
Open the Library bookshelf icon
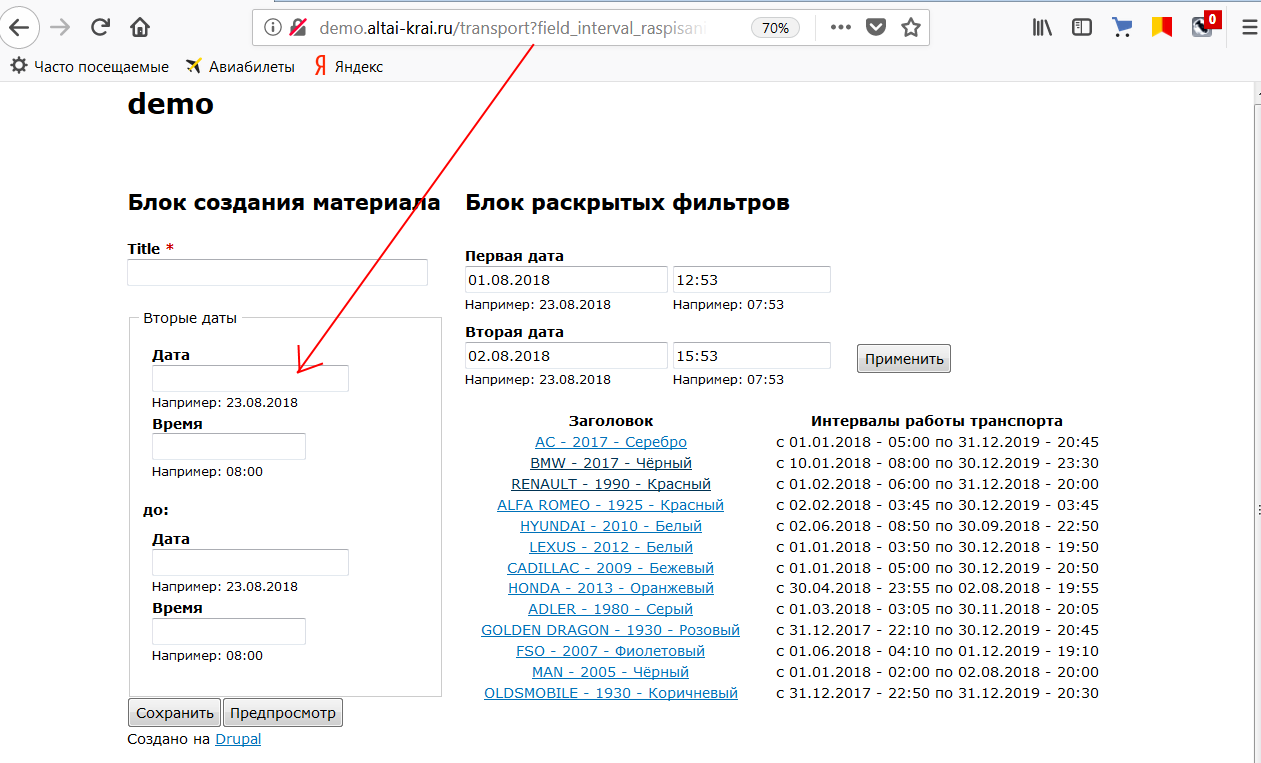click(x=1043, y=28)
